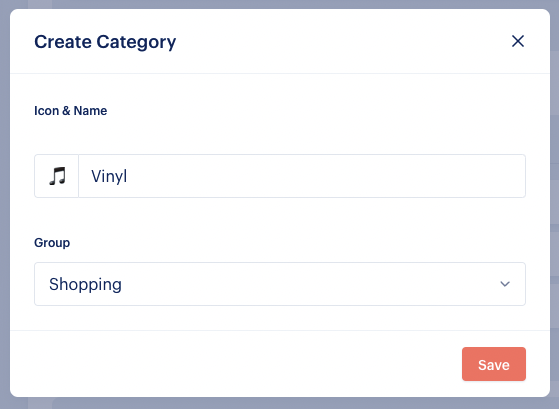This screenshot has height=409, width=559.
Task: Click the X icon at dialog top-right
Action: pos(518,41)
